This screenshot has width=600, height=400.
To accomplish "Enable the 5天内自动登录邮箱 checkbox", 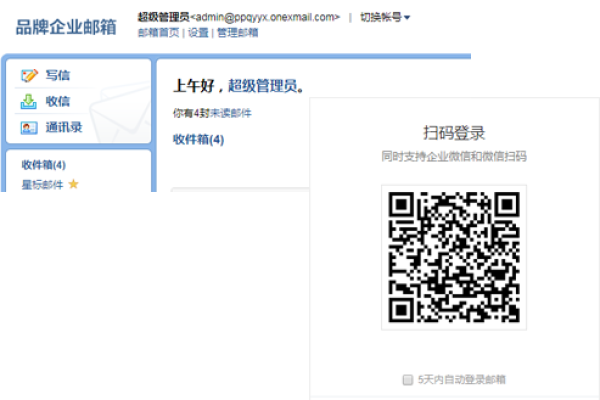I will click(408, 380).
